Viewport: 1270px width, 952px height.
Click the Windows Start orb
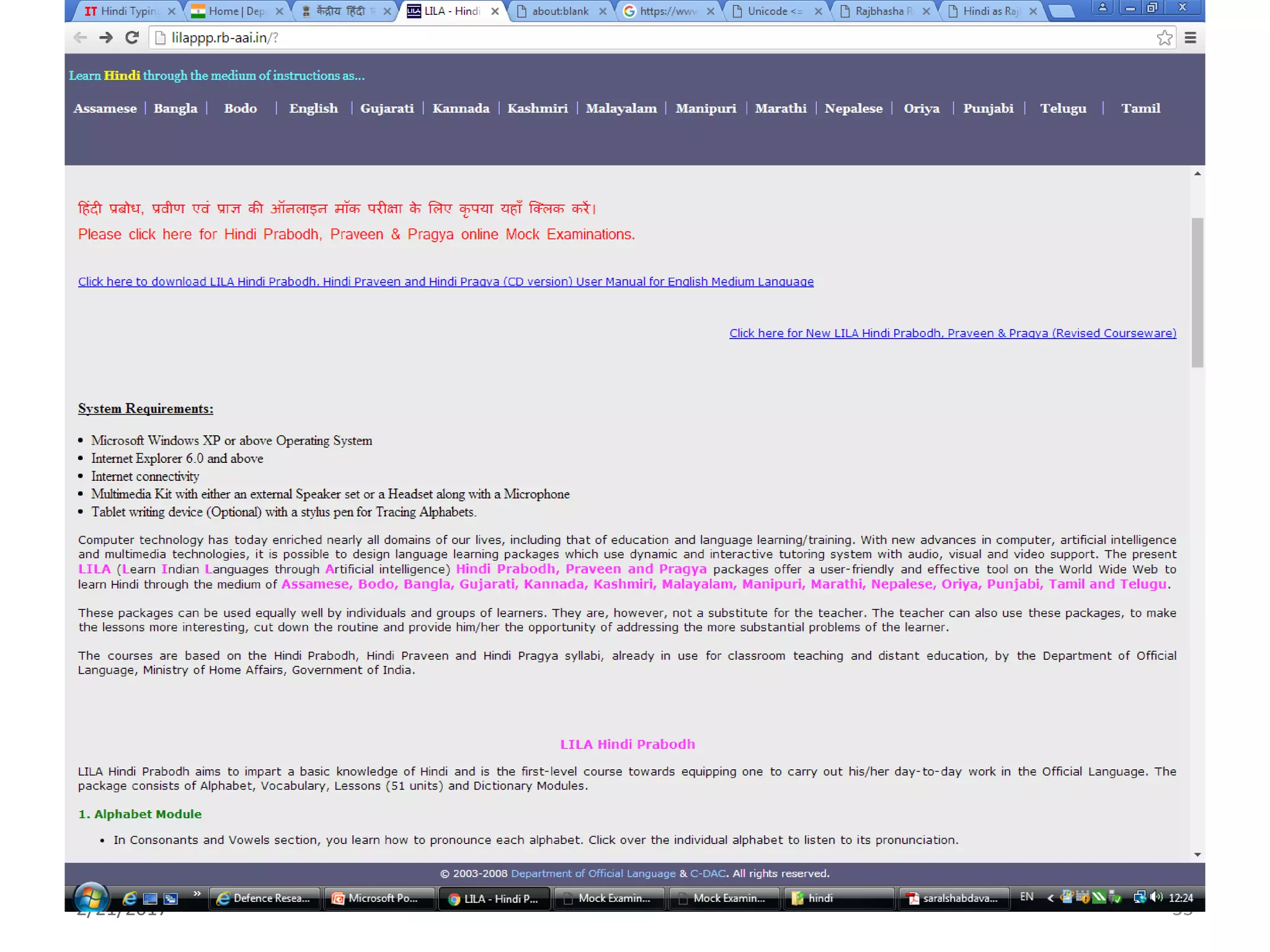tap(91, 897)
